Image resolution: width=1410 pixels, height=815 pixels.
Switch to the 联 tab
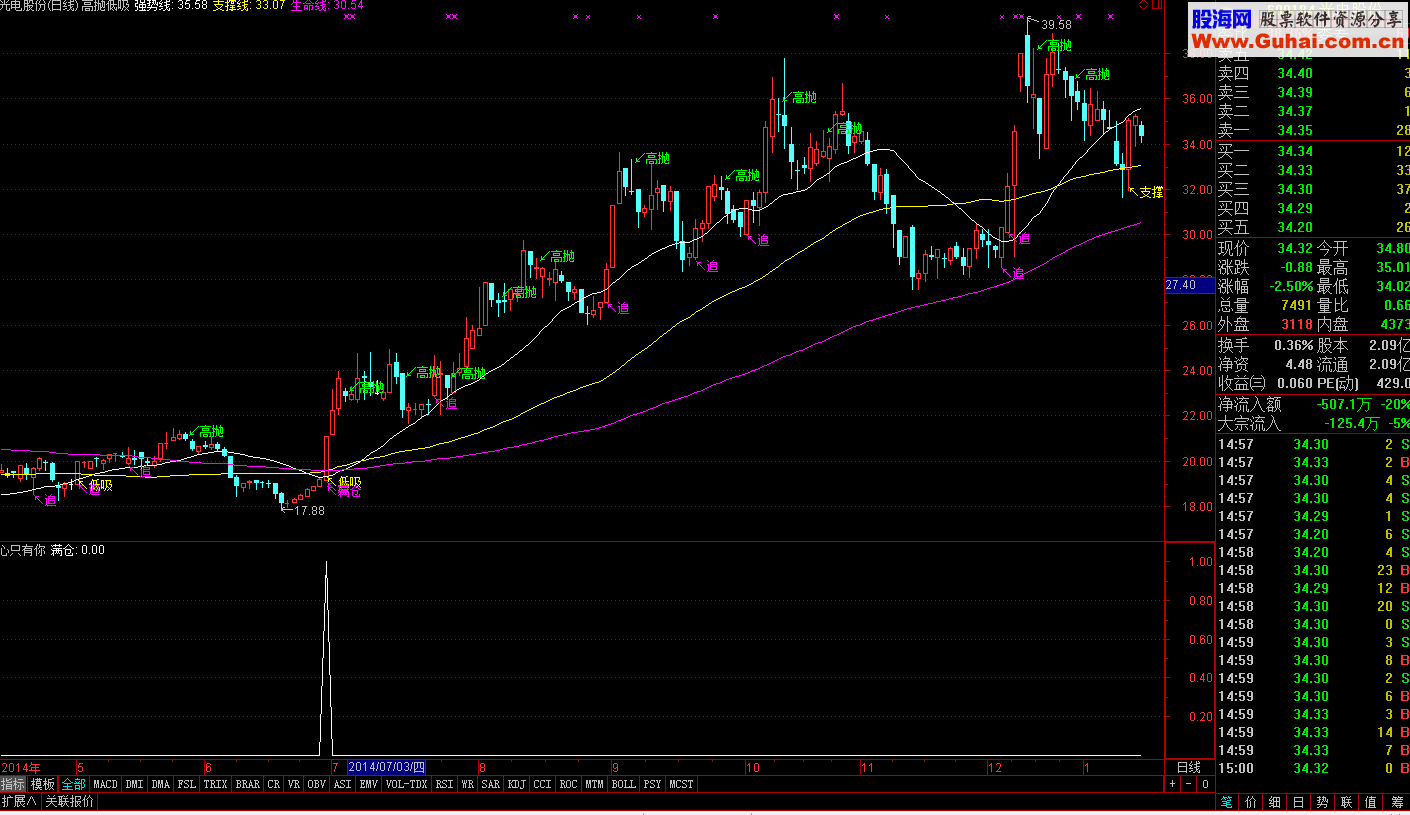coord(1347,802)
